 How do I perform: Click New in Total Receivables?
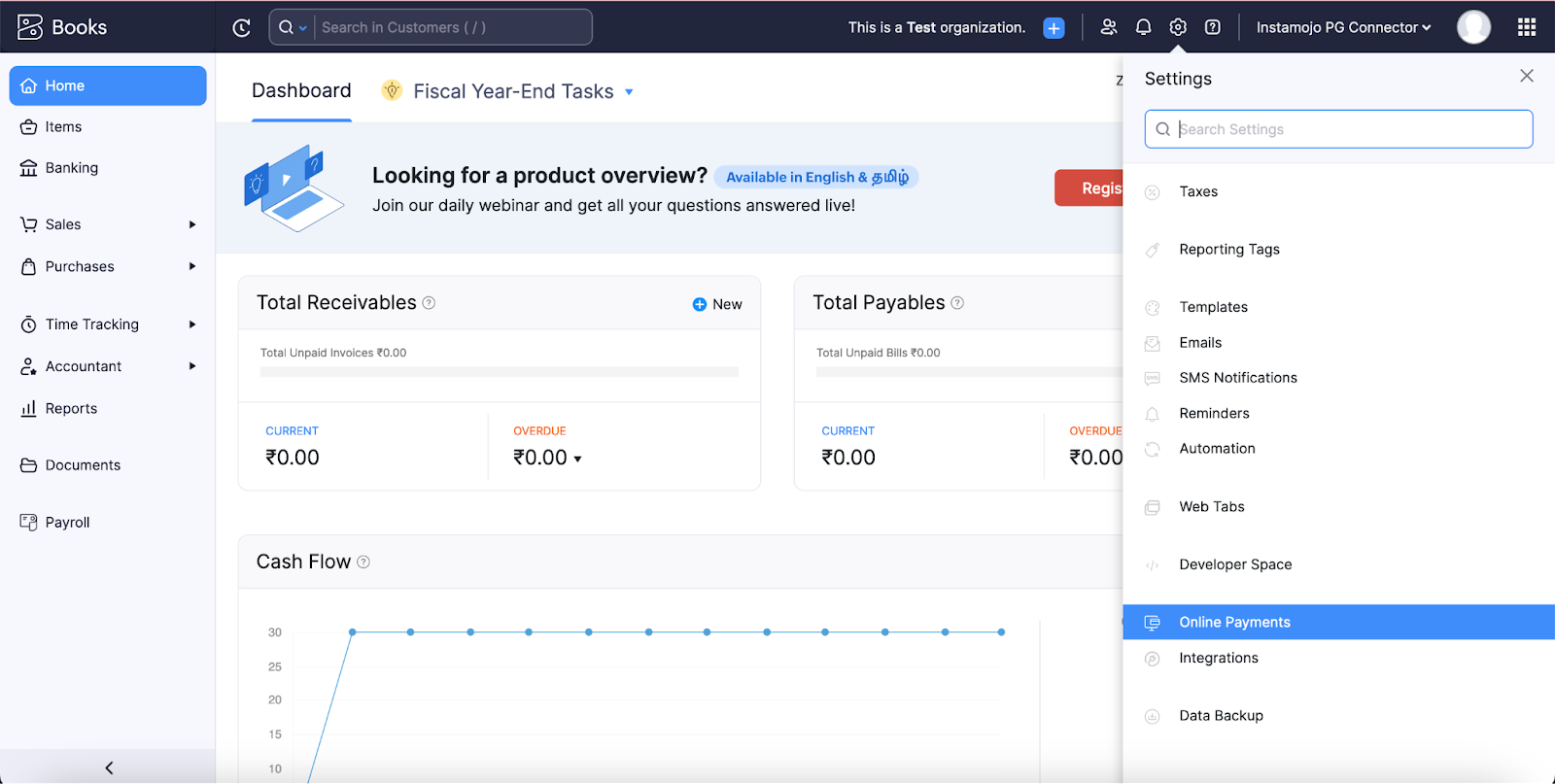(717, 304)
